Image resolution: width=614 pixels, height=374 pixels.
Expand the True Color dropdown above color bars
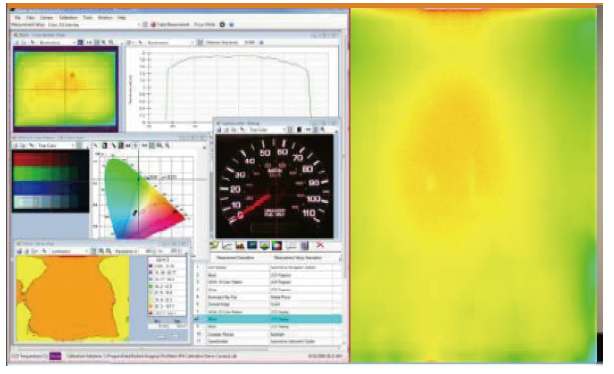[x=56, y=146]
